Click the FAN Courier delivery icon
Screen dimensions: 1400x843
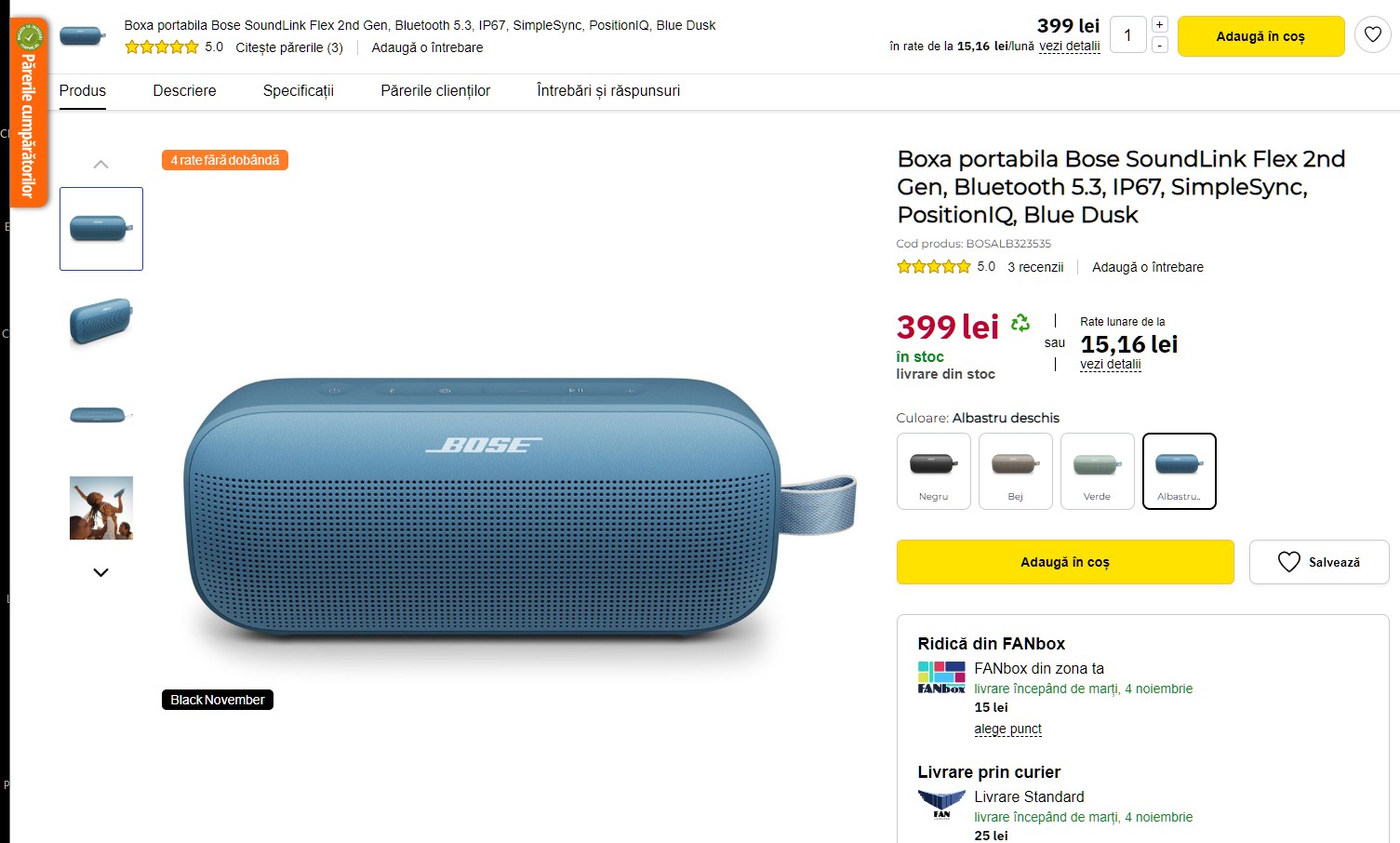coord(940,802)
